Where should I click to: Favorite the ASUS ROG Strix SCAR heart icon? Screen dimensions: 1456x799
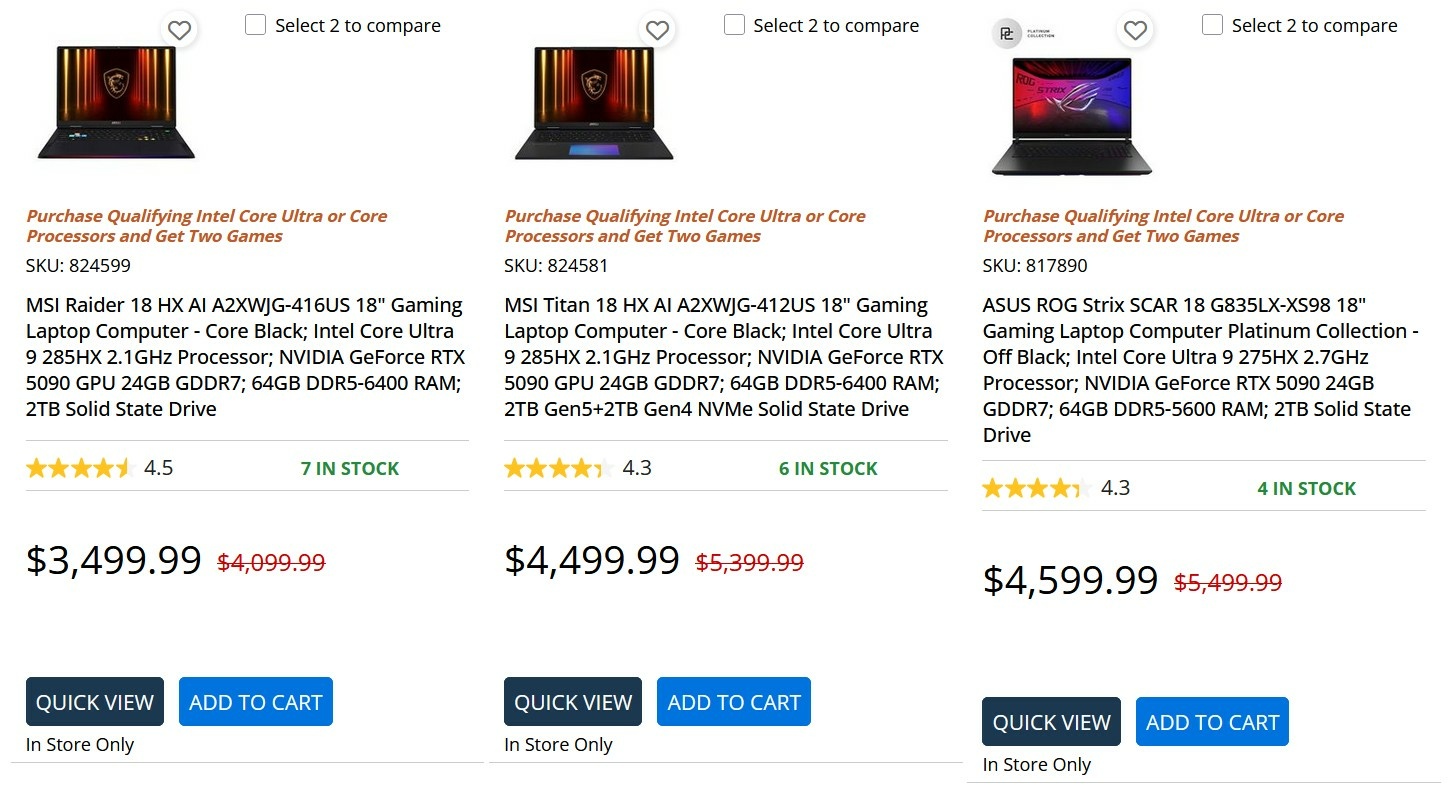click(1135, 31)
